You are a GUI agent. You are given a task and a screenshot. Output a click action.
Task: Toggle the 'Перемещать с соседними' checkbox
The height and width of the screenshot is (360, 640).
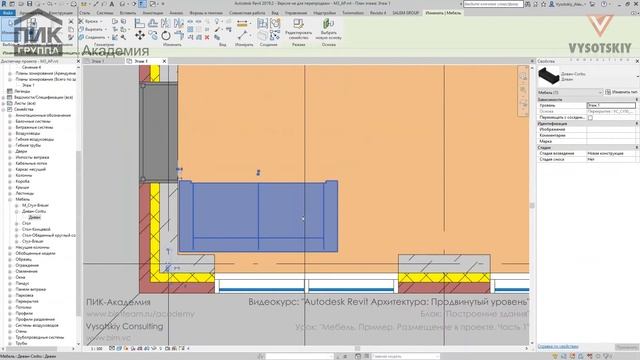(590, 118)
